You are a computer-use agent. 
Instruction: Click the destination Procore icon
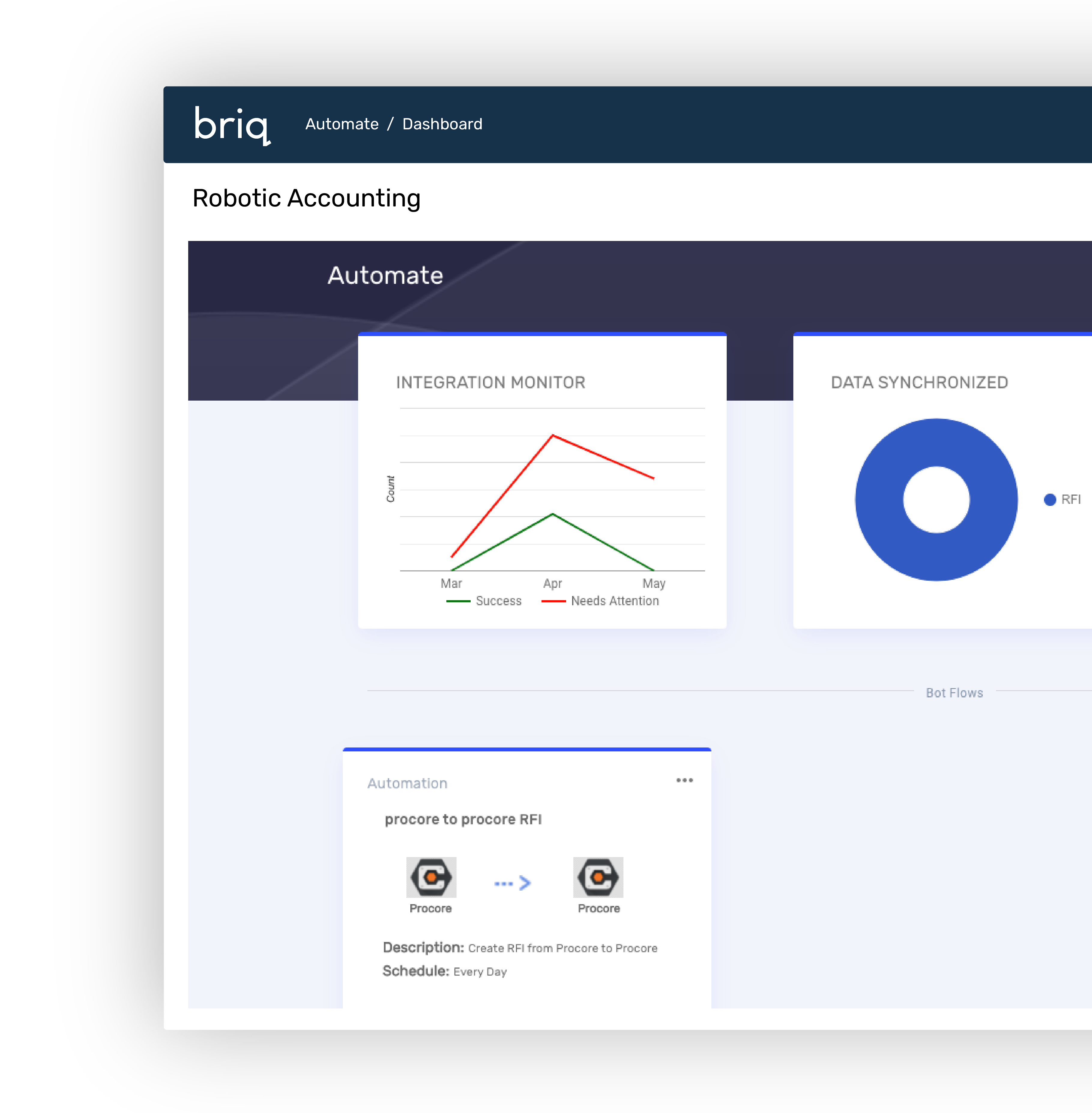pos(598,877)
